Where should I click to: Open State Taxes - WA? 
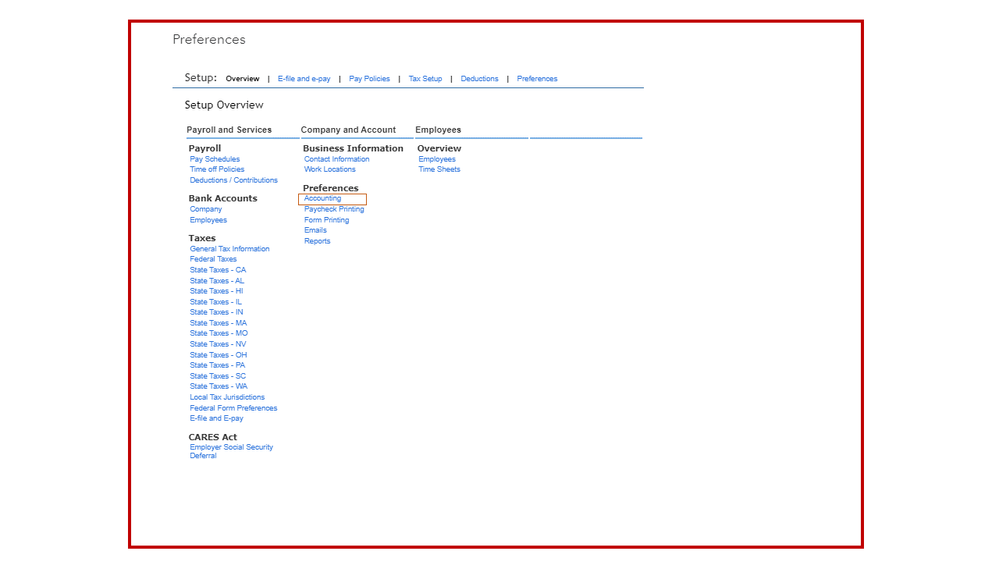coord(219,386)
